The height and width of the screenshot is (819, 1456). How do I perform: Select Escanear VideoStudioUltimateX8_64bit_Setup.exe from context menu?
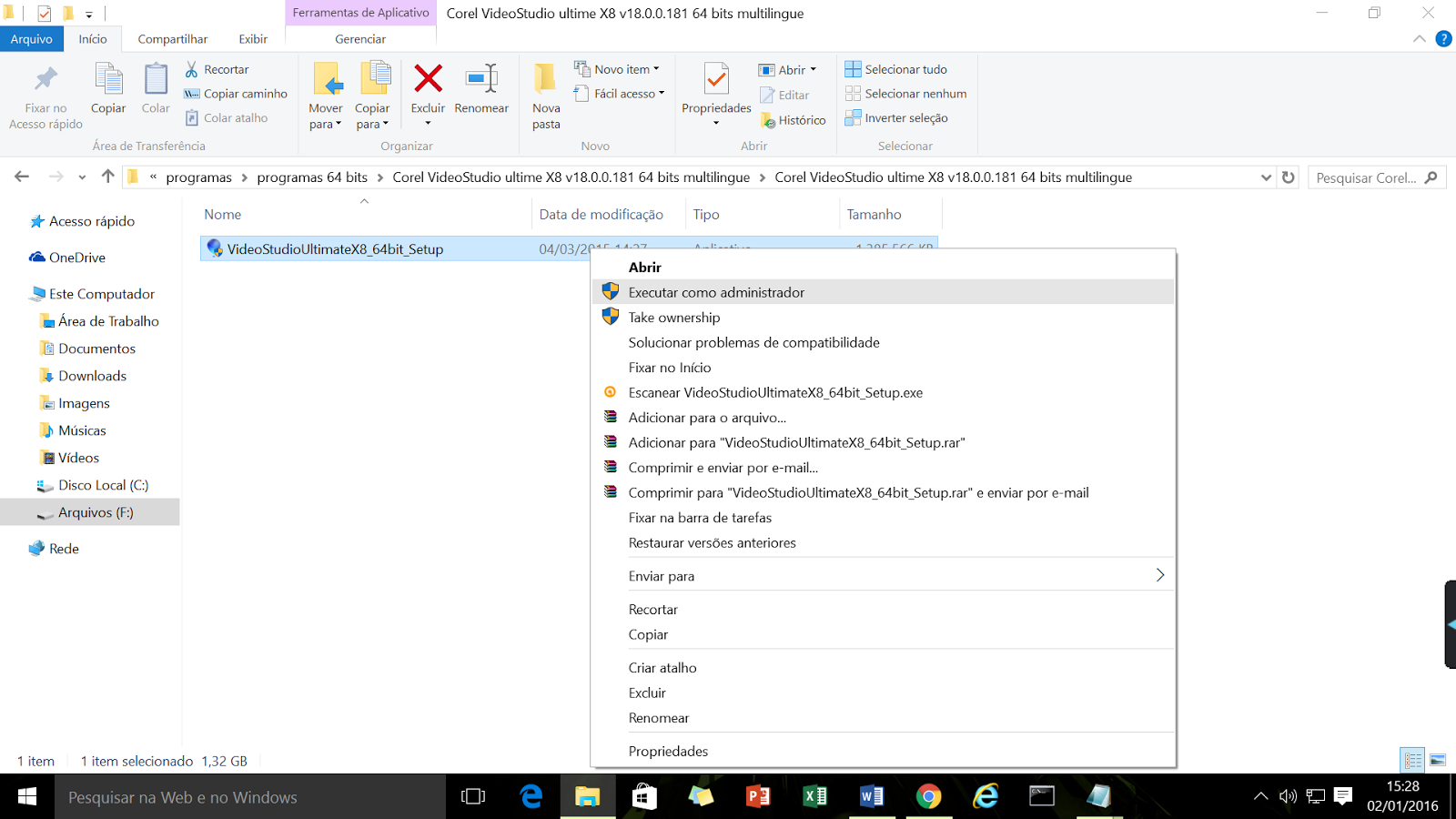point(774,392)
